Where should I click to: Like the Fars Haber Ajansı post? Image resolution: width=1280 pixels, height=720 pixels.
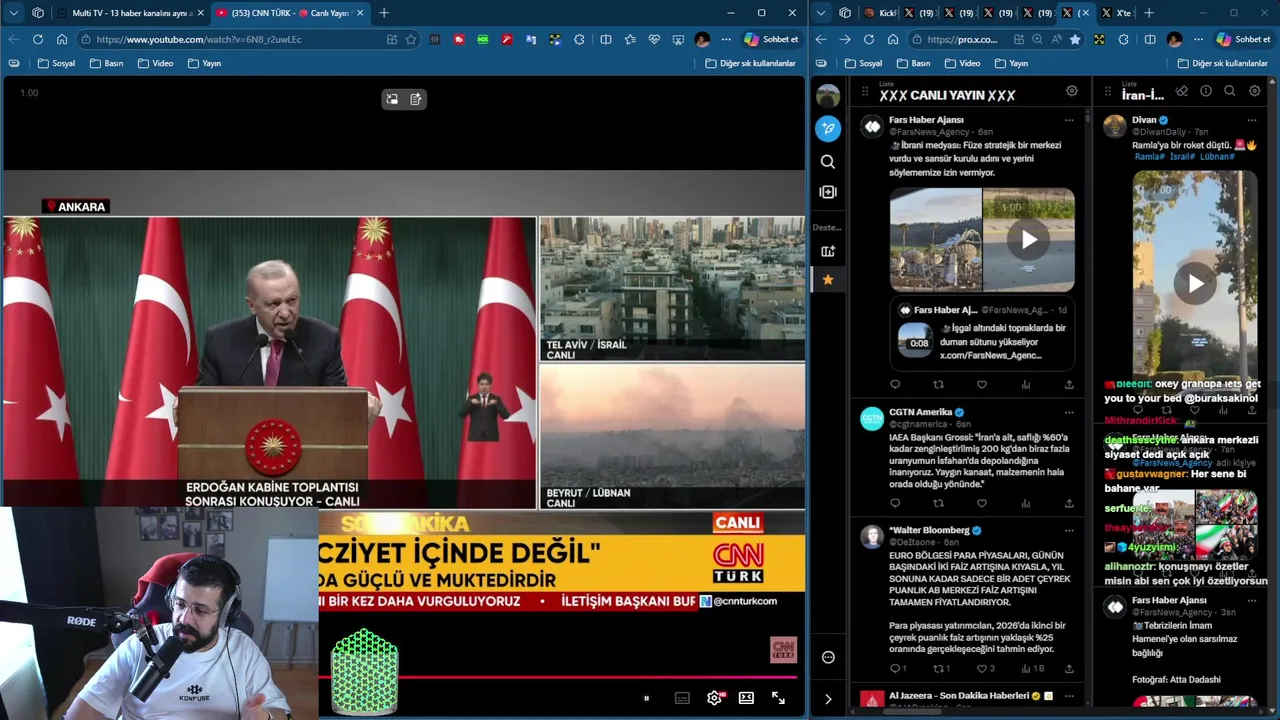click(x=982, y=384)
